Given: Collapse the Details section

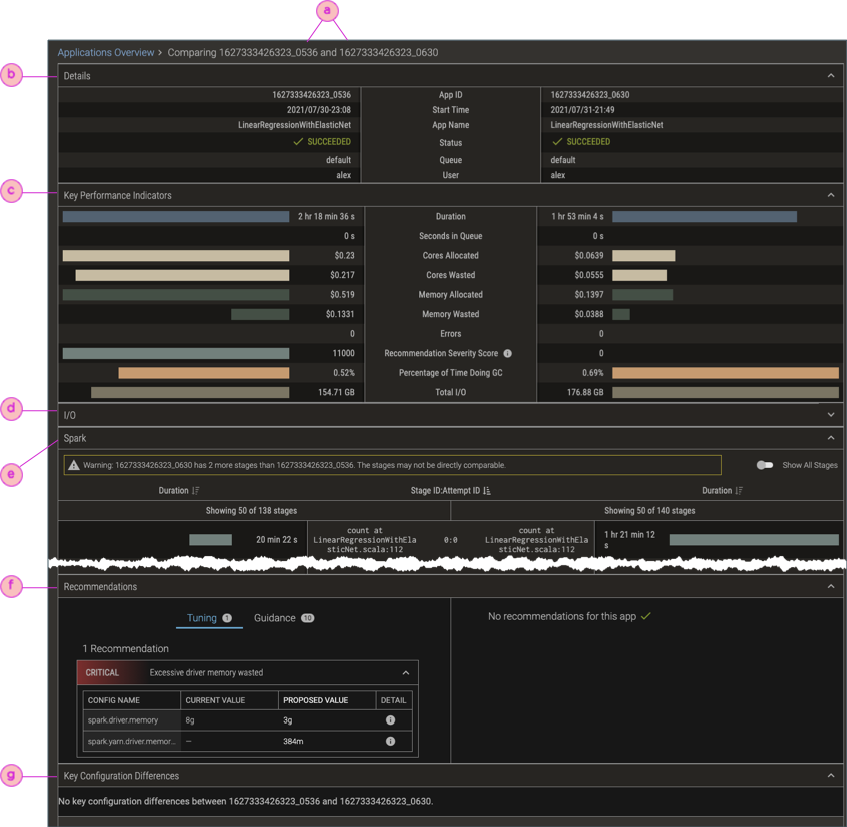Looking at the screenshot, I should (830, 76).
